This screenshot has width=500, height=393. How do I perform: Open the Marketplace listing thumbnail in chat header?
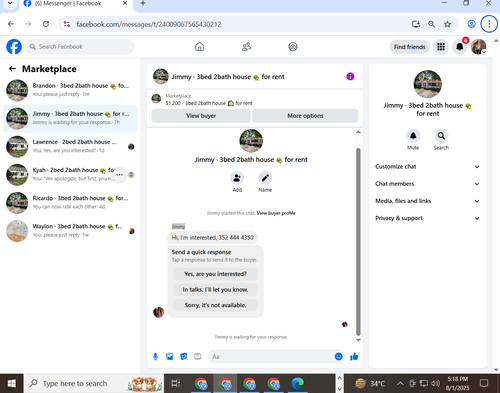tap(156, 99)
